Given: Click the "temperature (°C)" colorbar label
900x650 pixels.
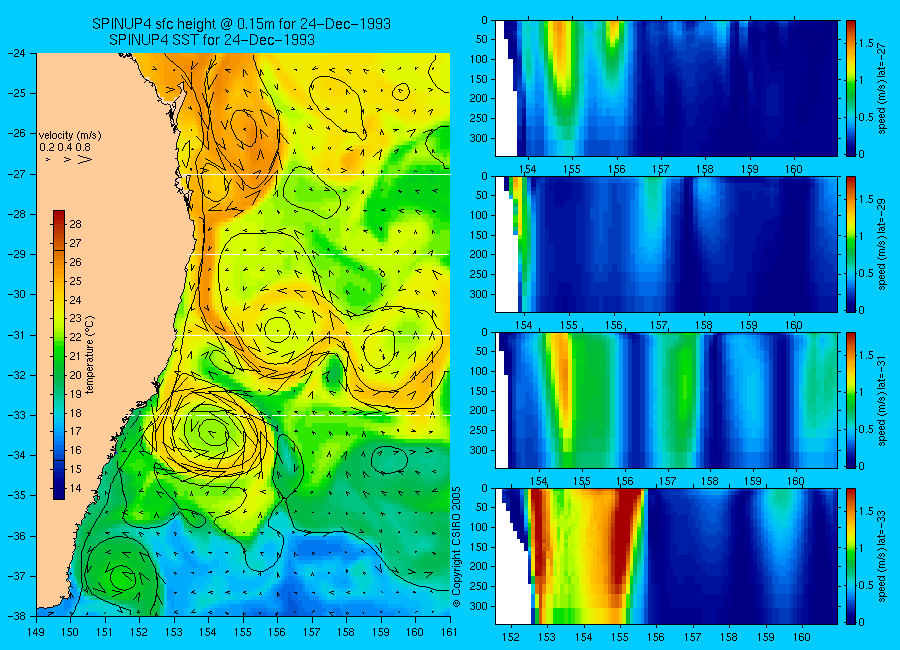Looking at the screenshot, I should tap(90, 355).
